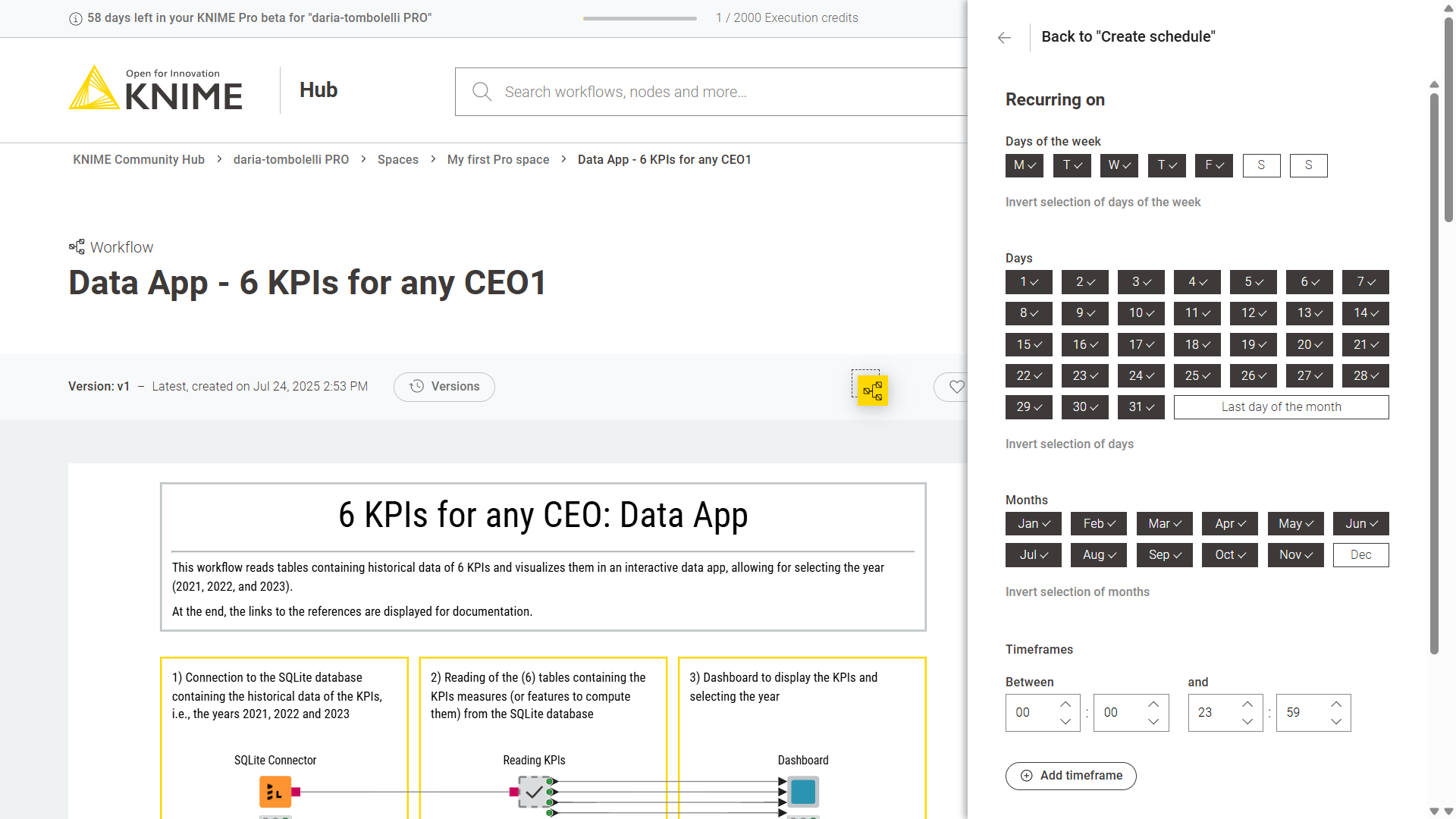Open Spaces in the breadcrumb
The height and width of the screenshot is (819, 1456).
397,159
